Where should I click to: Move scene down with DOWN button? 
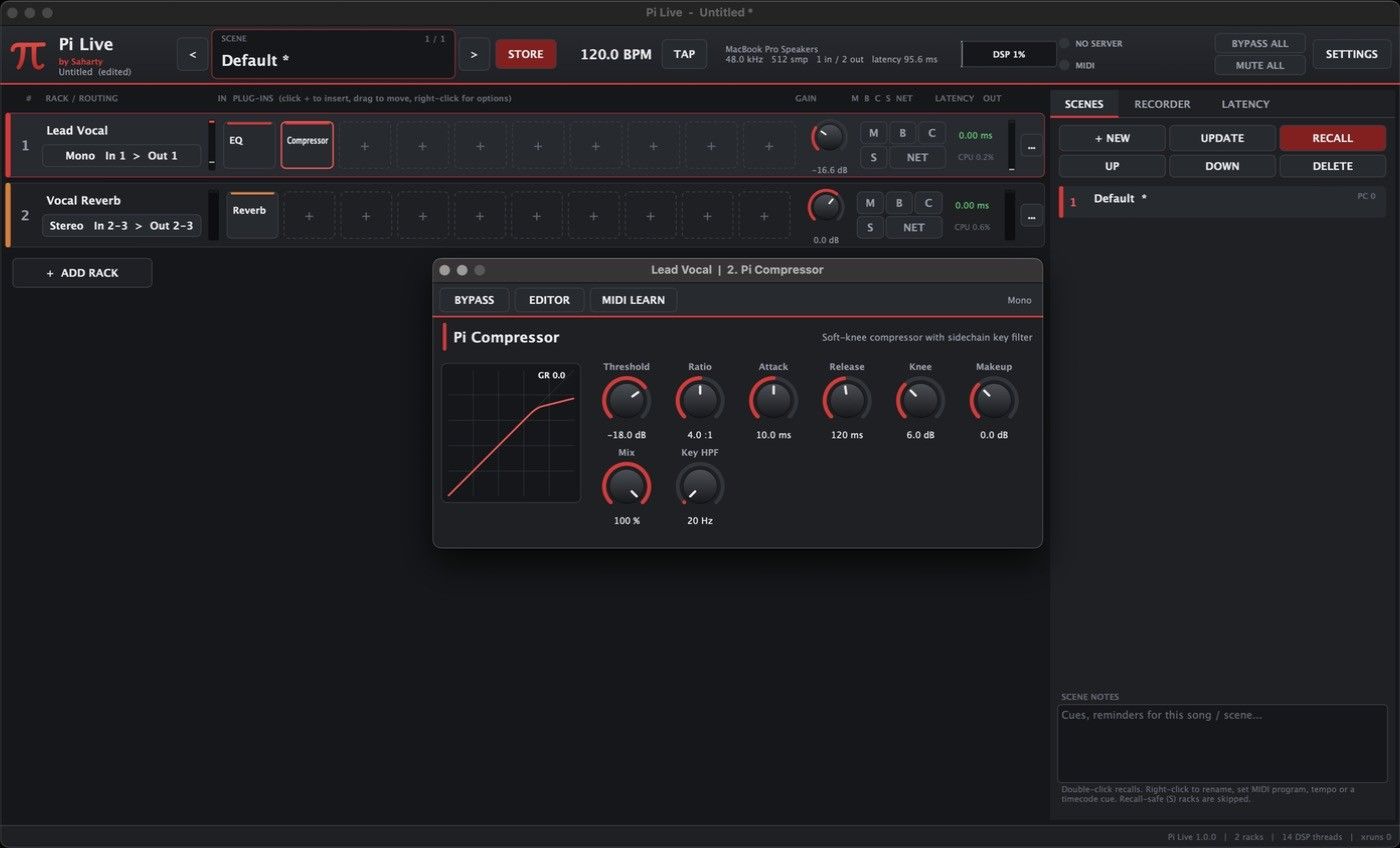click(x=1222, y=166)
